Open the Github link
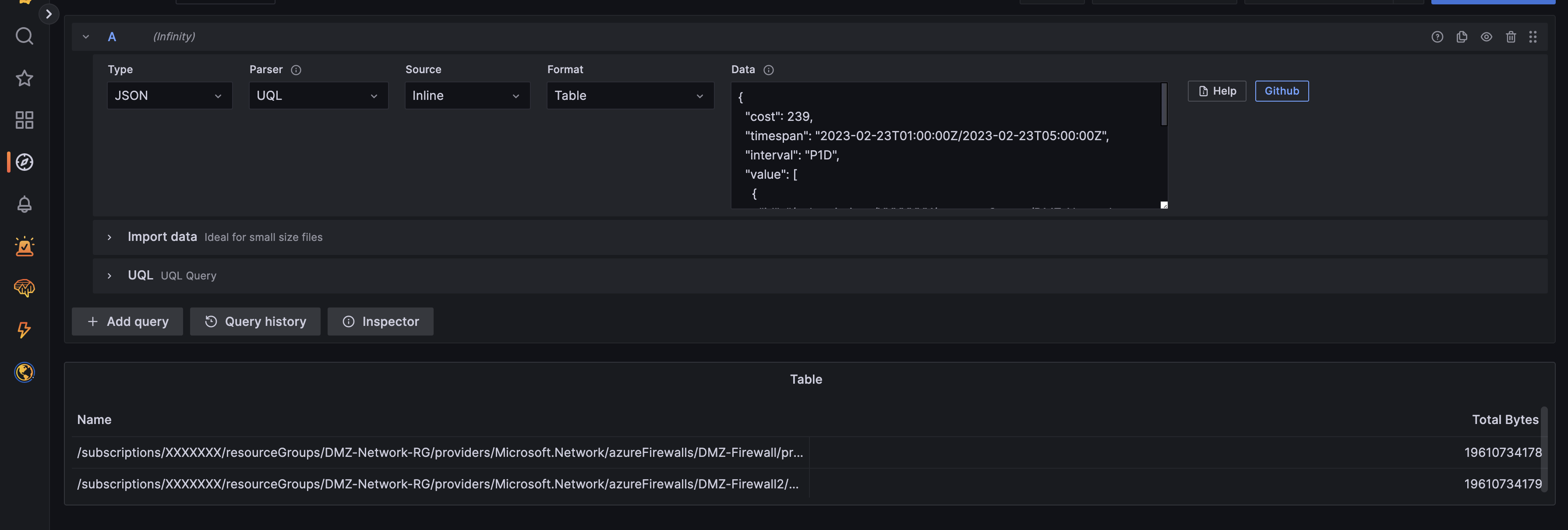Image resolution: width=1568 pixels, height=530 pixels. click(x=1281, y=91)
